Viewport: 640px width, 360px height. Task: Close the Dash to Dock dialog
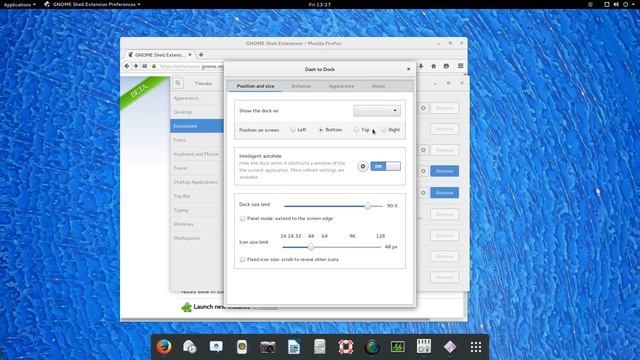point(409,69)
